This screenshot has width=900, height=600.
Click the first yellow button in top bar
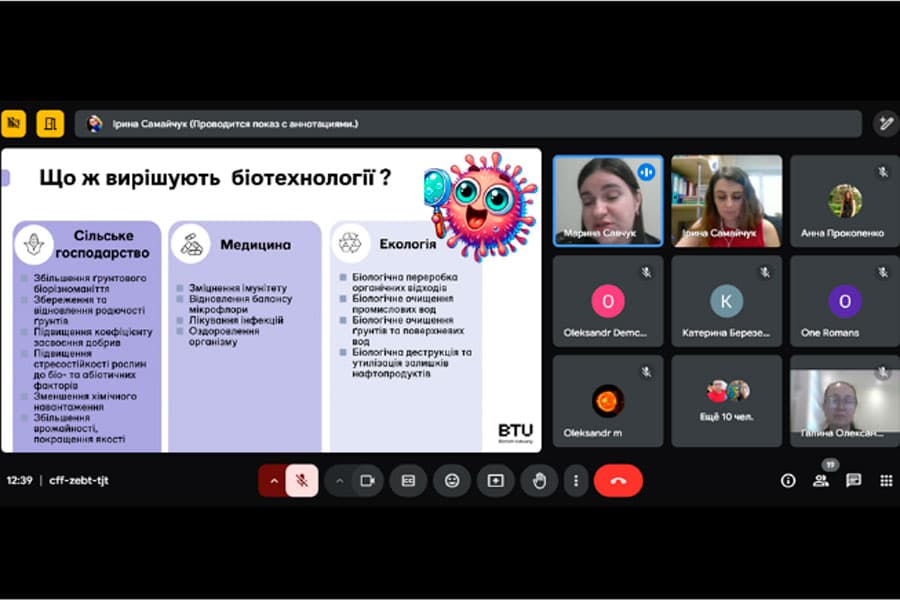coord(14,123)
